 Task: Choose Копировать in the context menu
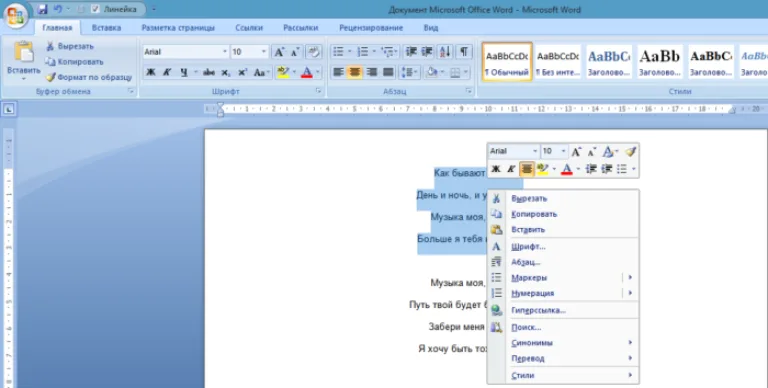(563, 214)
